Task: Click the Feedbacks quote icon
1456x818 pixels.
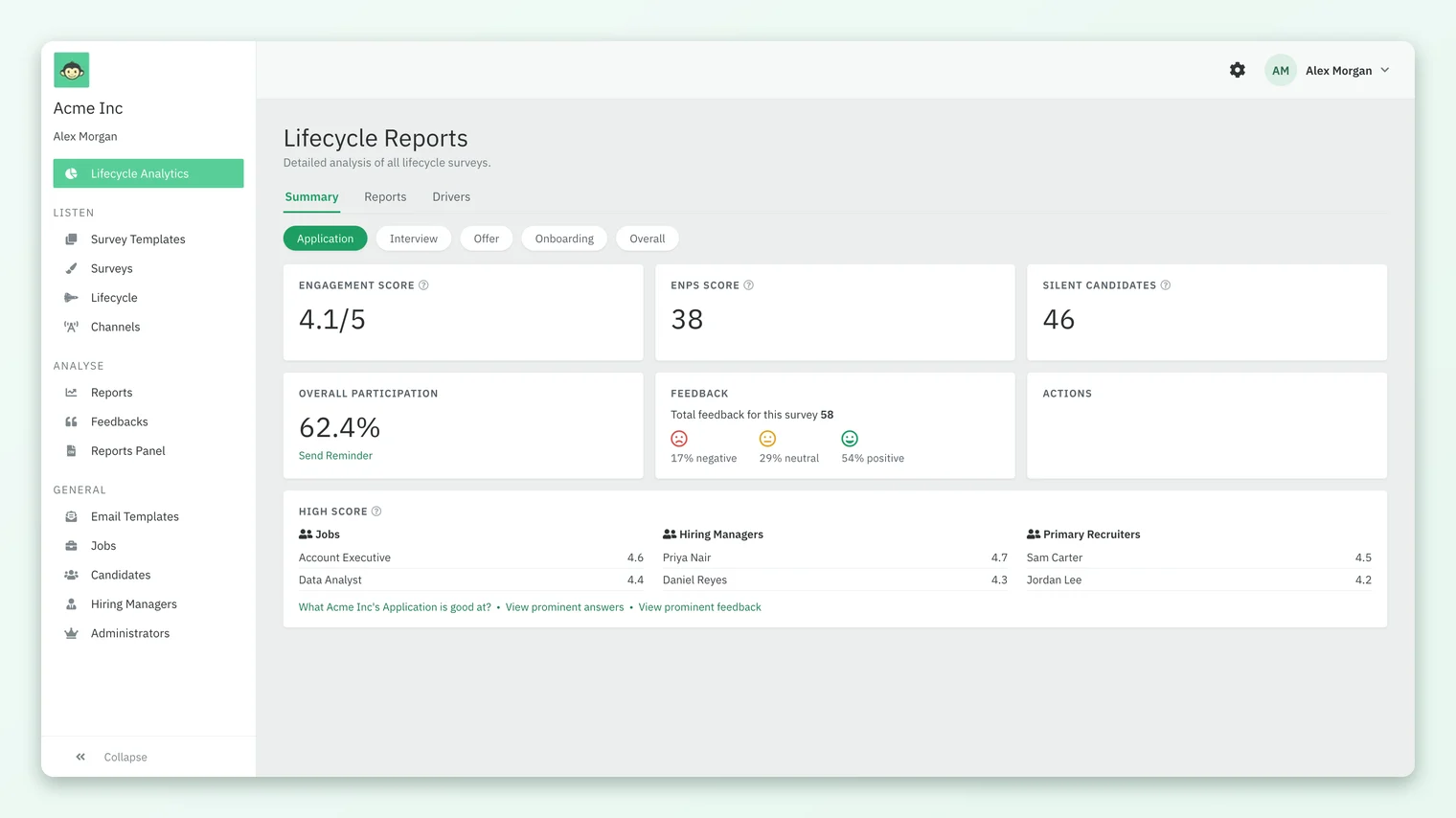Action: (71, 421)
